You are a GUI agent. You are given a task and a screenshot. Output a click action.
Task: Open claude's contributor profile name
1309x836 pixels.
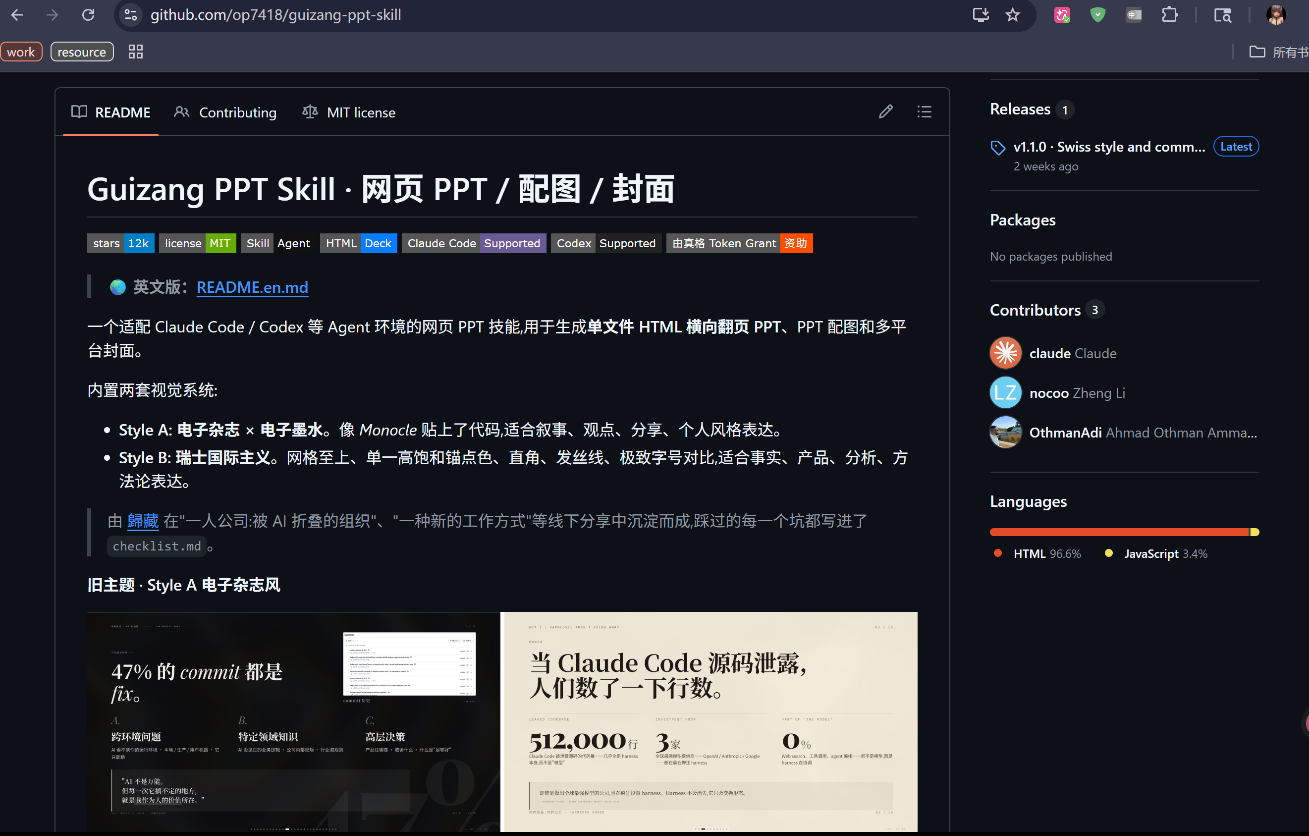tap(1073, 353)
